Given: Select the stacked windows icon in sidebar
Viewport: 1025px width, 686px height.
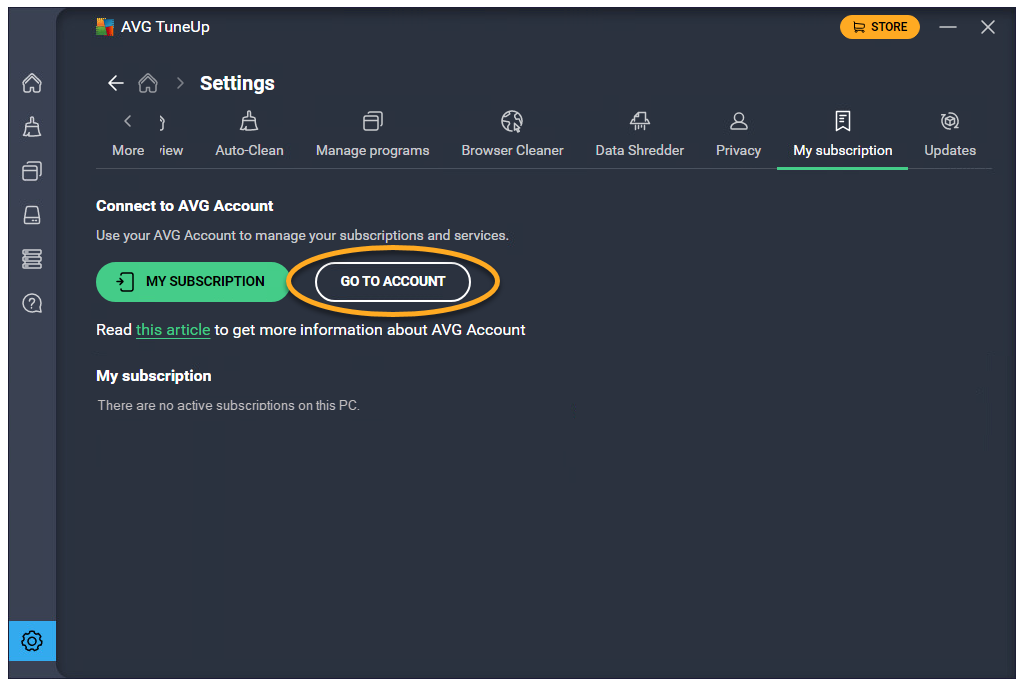Looking at the screenshot, I should click(32, 171).
